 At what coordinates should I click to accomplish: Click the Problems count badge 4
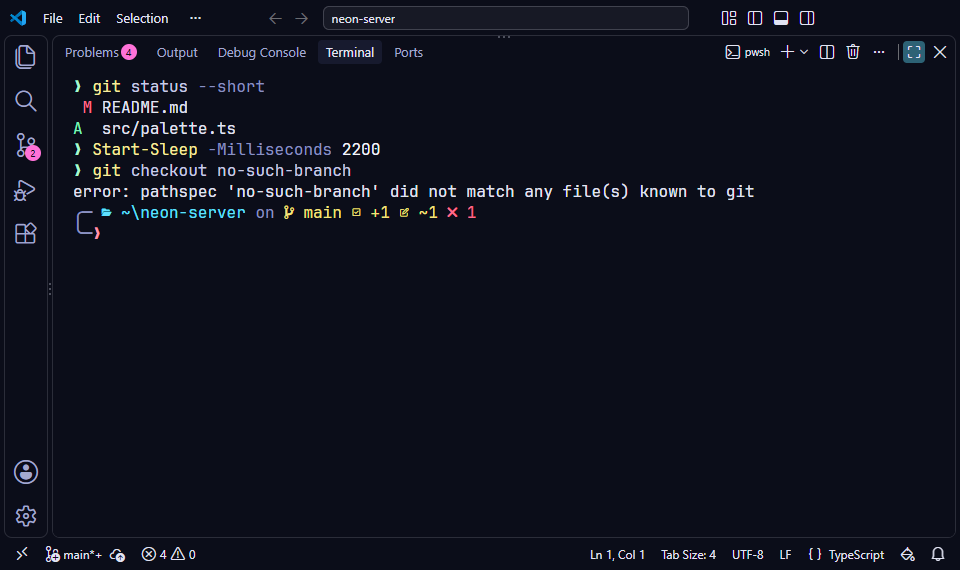coord(129,53)
